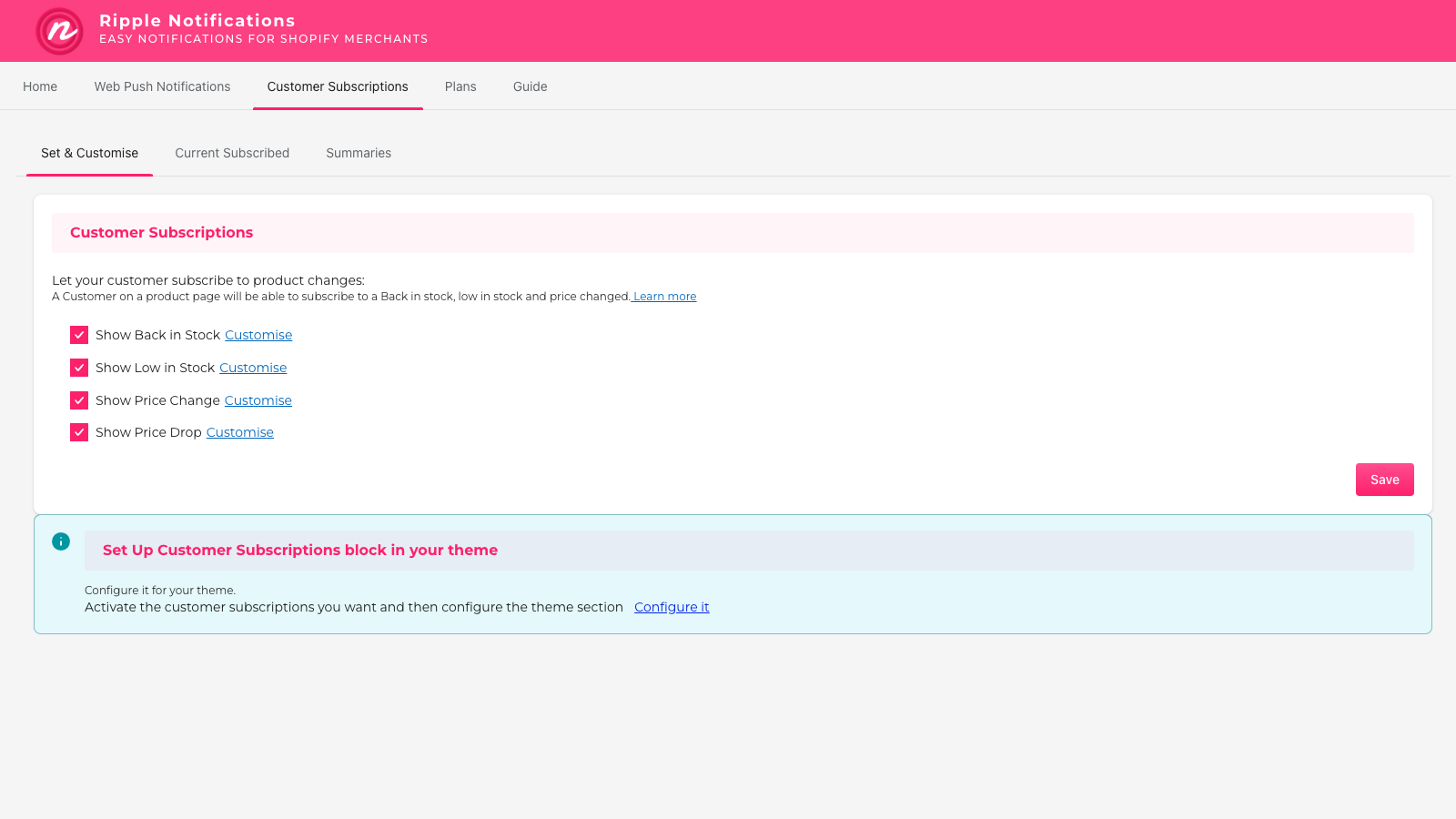The width and height of the screenshot is (1456, 819).
Task: Uncheck the Show Back in Stock checkbox
Action: (79, 335)
